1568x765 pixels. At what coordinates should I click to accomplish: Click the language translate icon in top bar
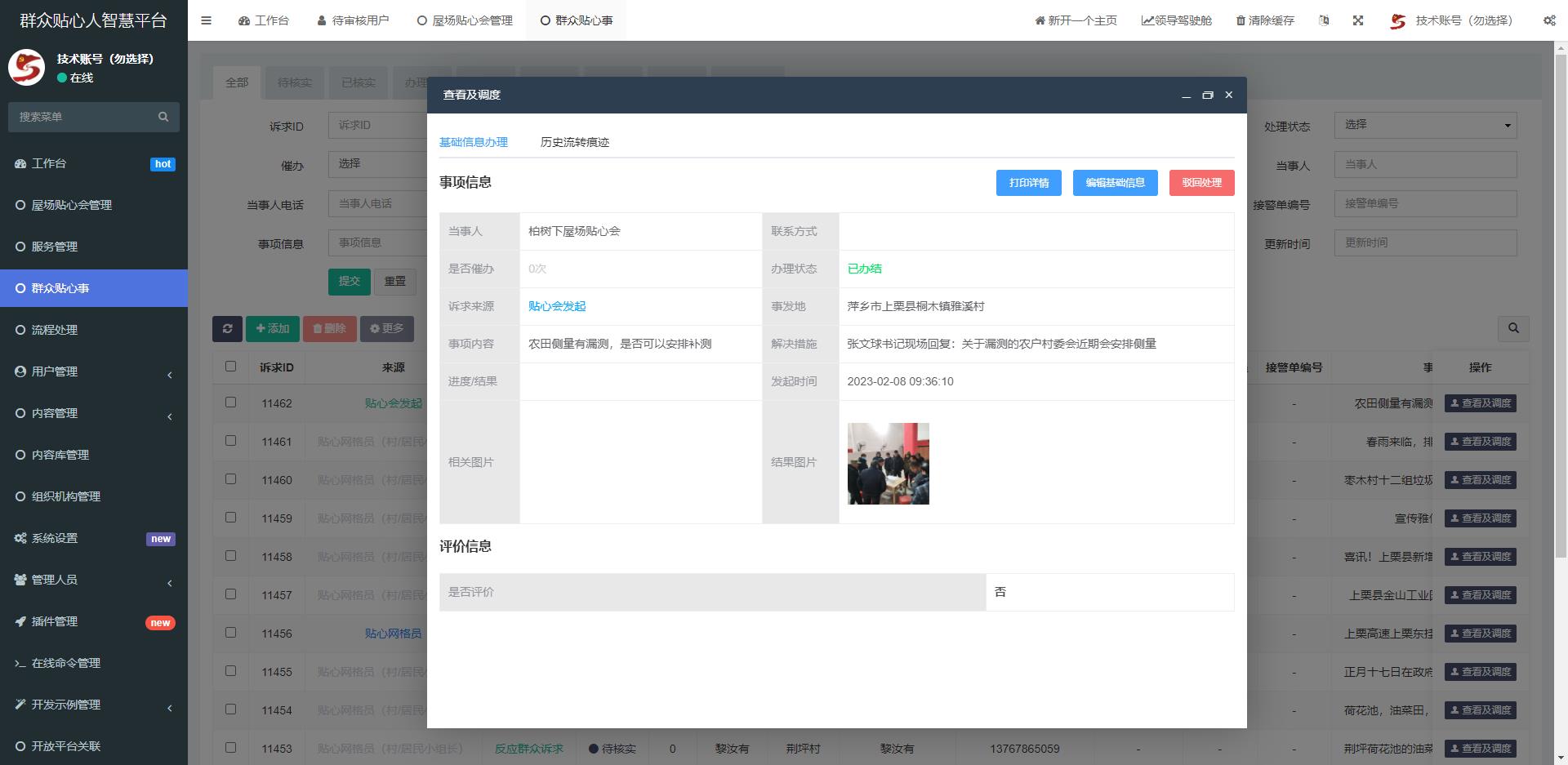click(1324, 20)
